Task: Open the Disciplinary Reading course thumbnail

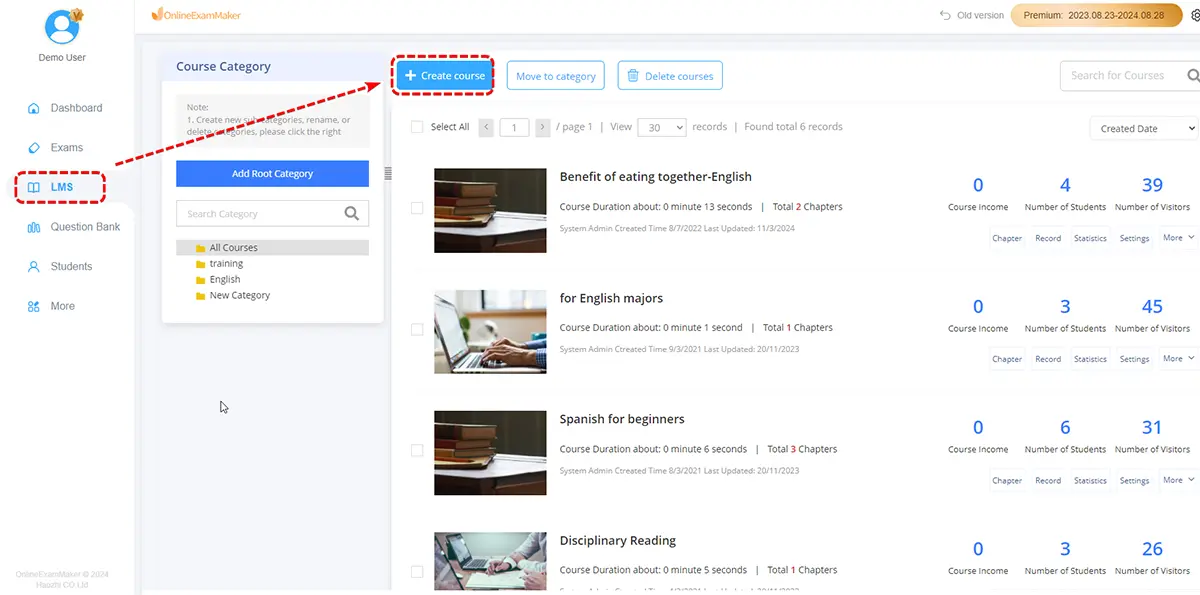Action: tap(490, 560)
